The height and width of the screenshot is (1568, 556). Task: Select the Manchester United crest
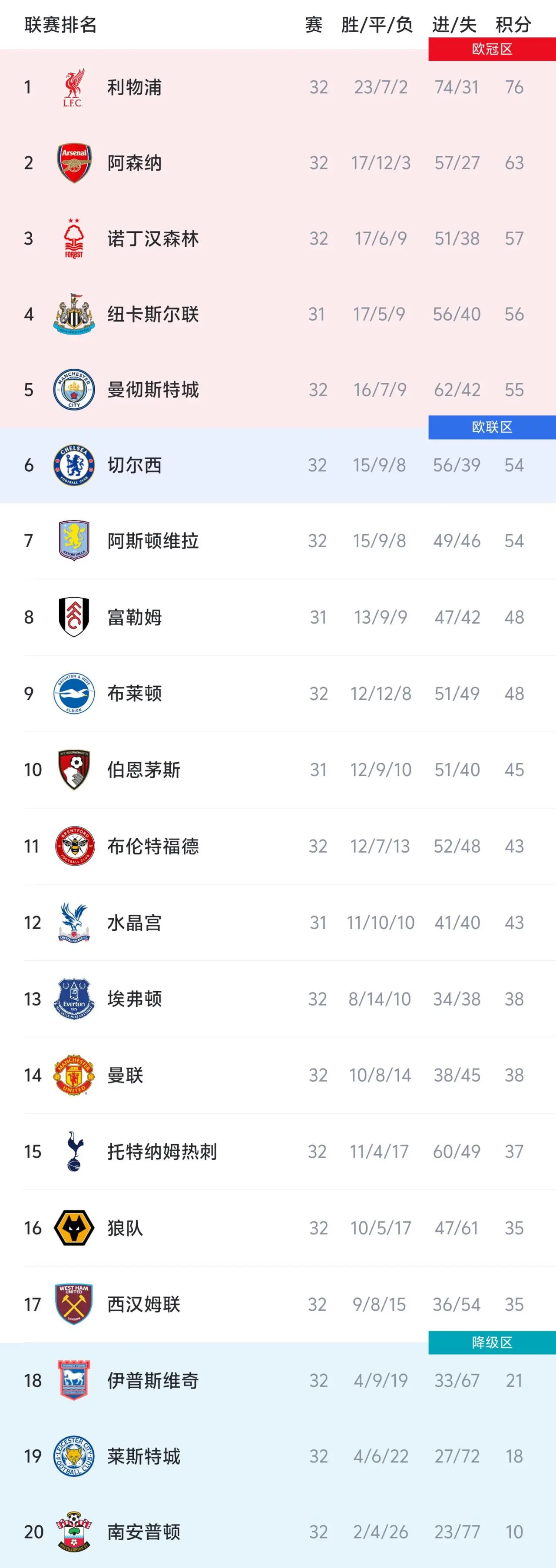pyautogui.click(x=74, y=1075)
